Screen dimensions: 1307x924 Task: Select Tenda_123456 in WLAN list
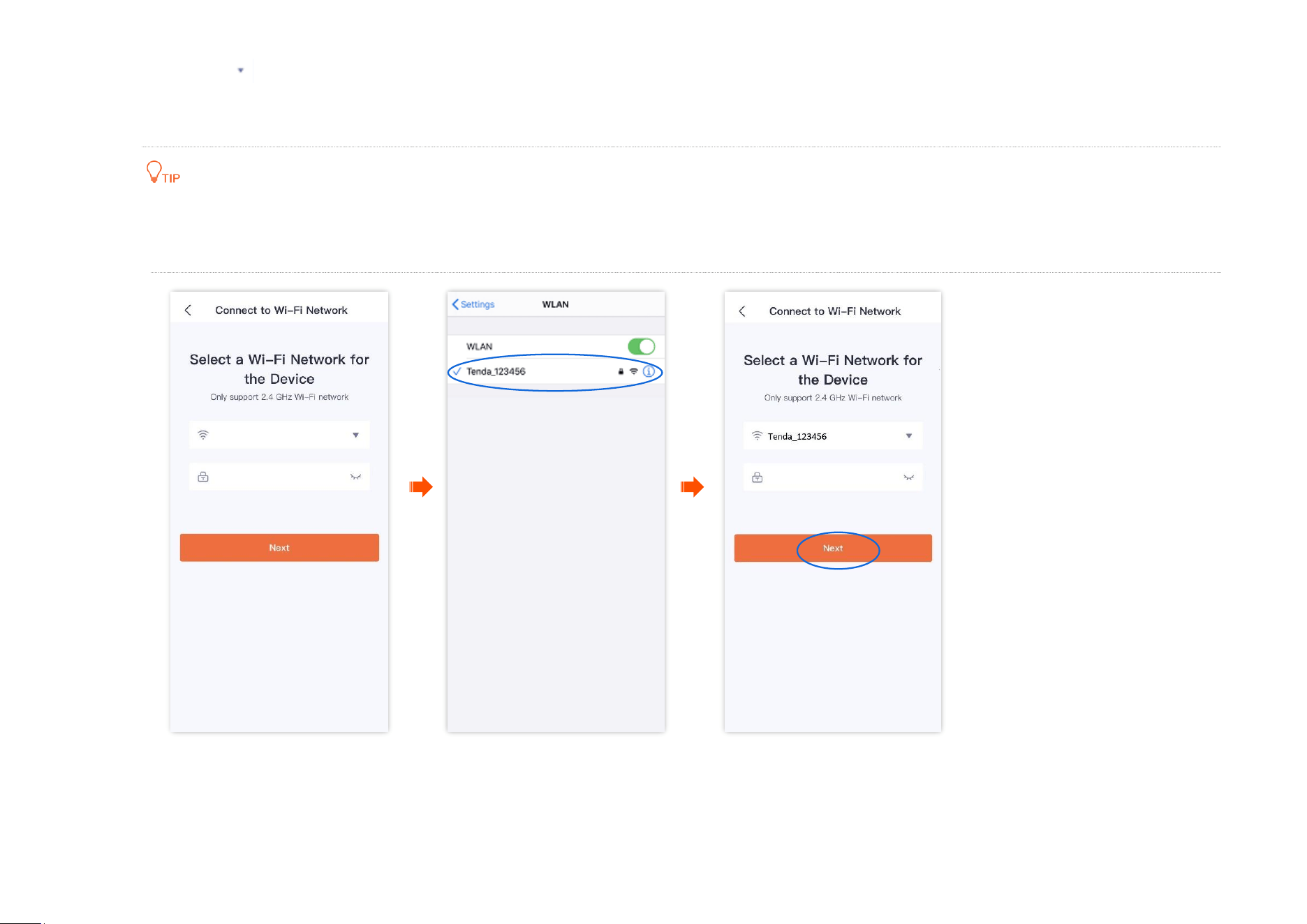[556, 371]
